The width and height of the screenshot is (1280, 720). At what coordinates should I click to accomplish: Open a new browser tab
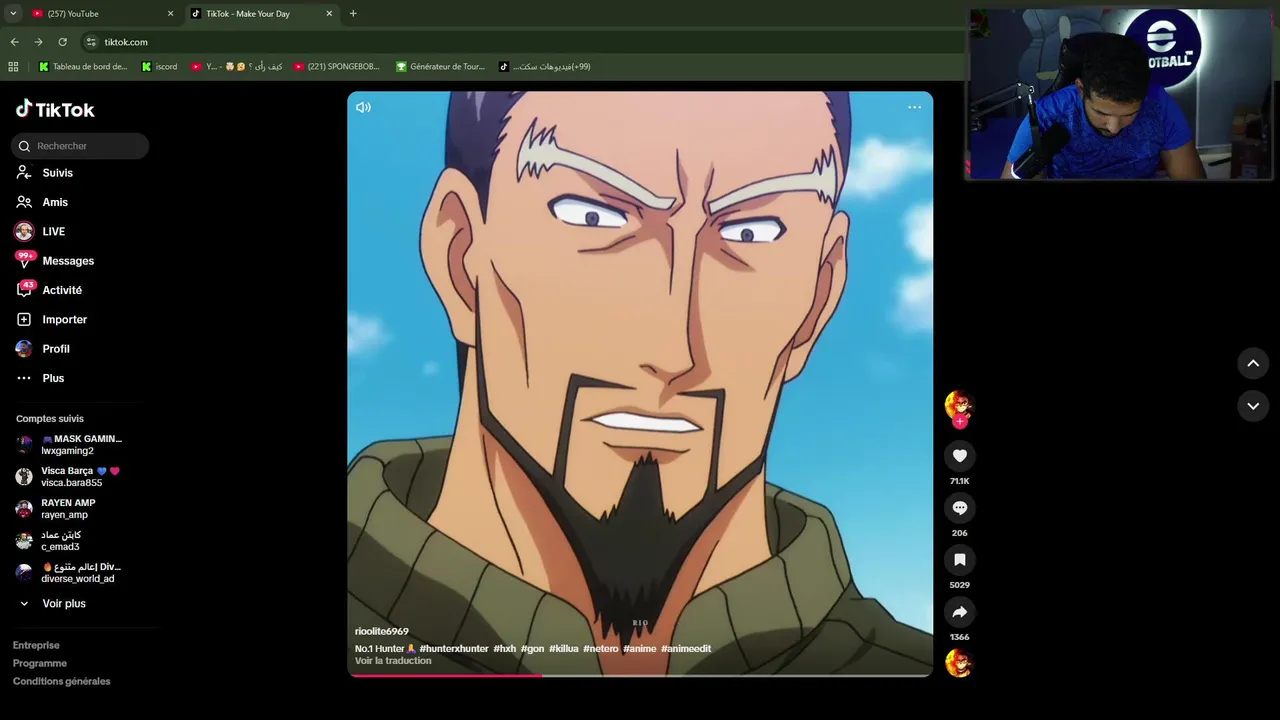pyautogui.click(x=353, y=13)
